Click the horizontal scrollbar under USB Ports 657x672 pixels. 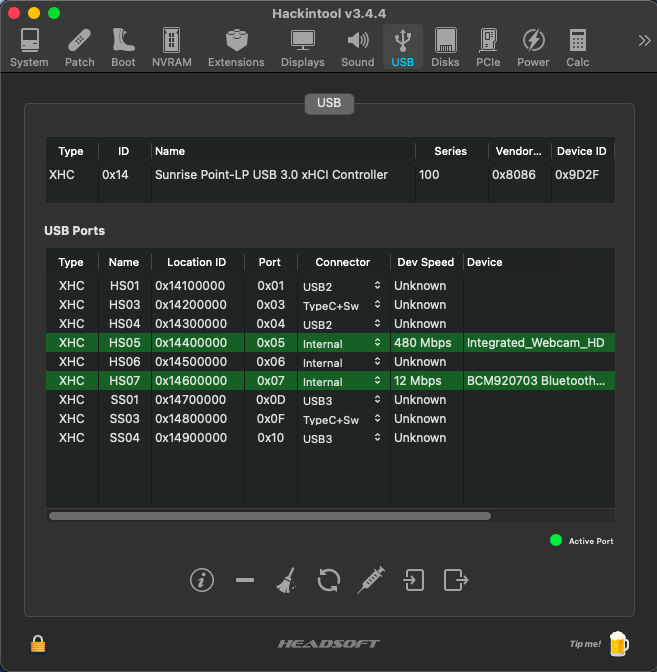[270, 516]
